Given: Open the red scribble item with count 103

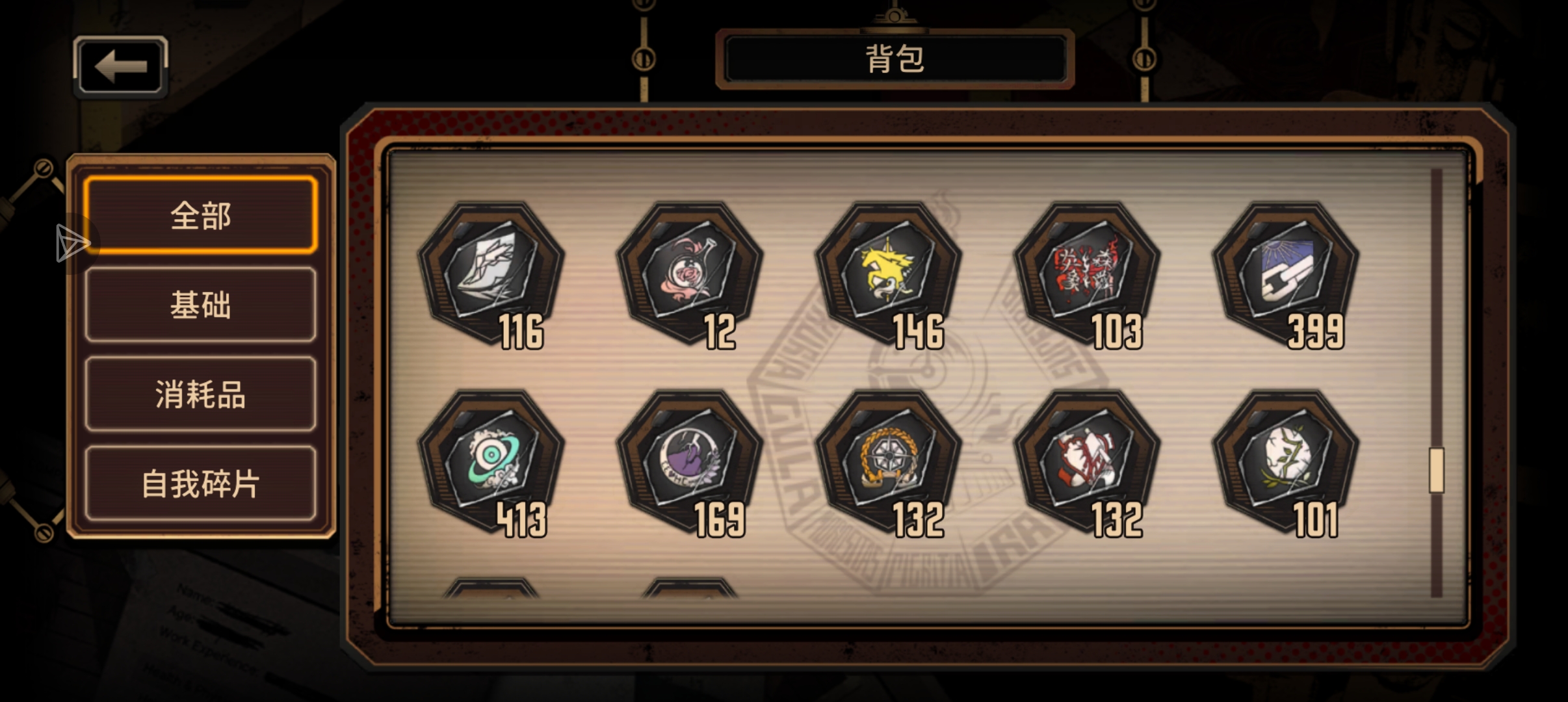Looking at the screenshot, I should (1088, 274).
